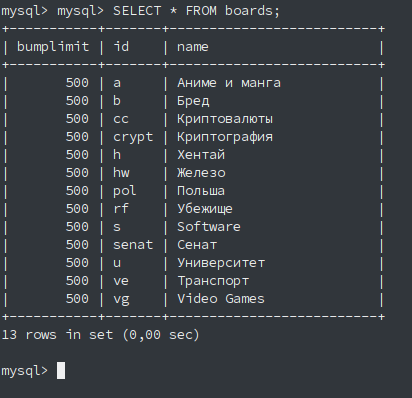This screenshot has width=412, height=398.
Task: Click the Транспорт board name
Action: point(213,281)
